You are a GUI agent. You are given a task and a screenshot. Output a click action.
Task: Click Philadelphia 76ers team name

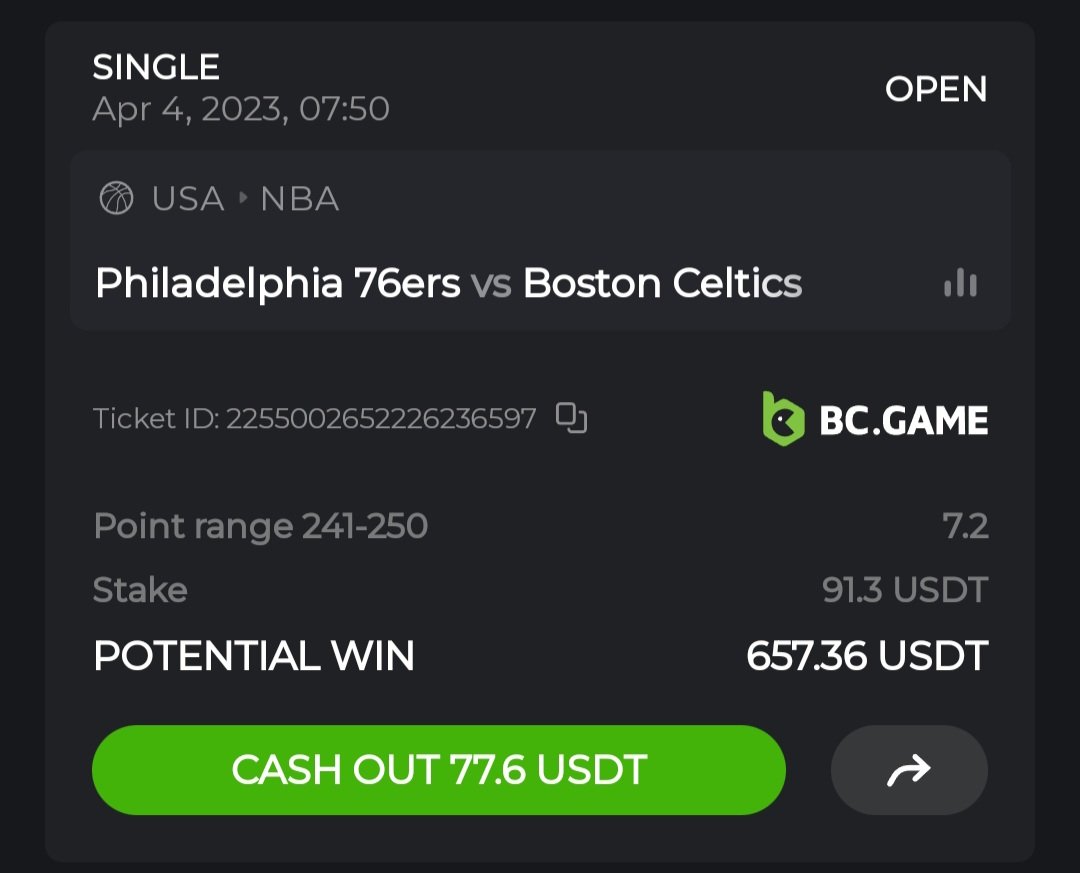coord(277,284)
